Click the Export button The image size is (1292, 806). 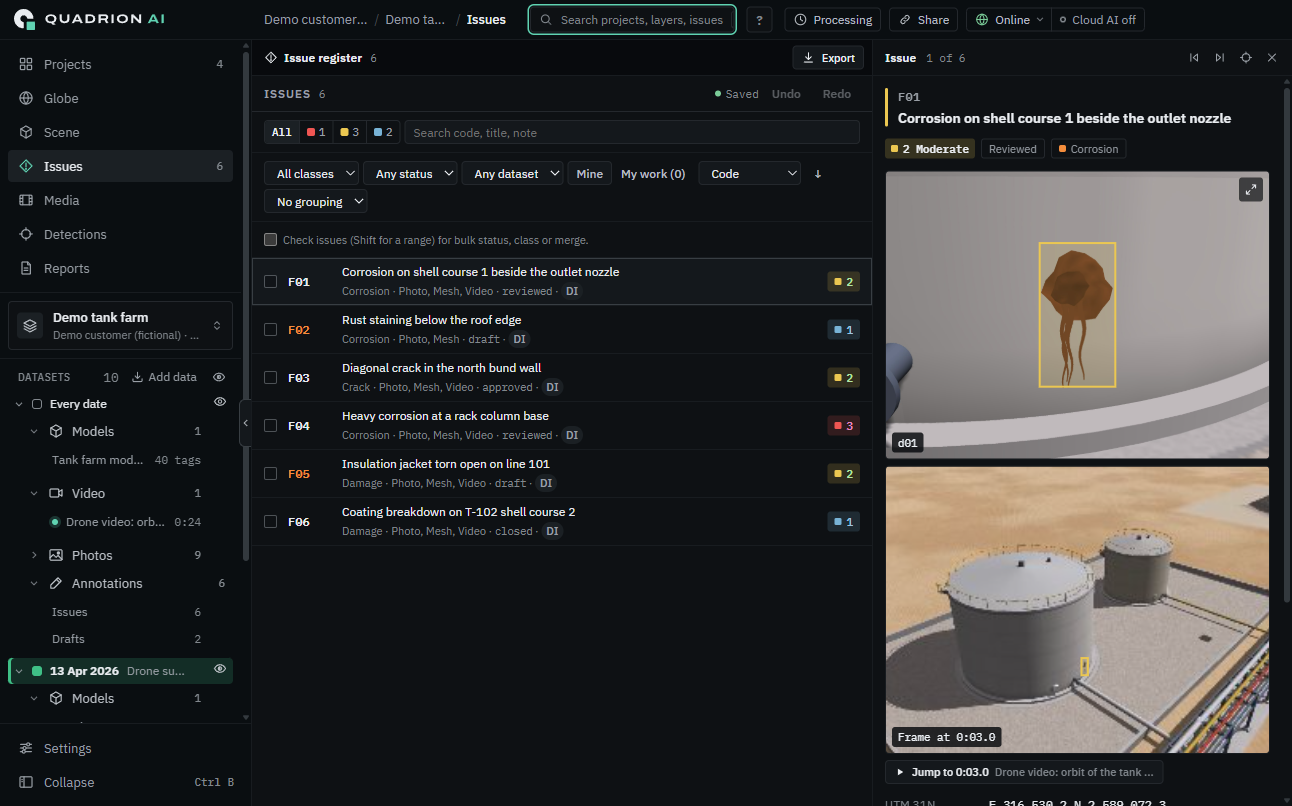[829, 58]
